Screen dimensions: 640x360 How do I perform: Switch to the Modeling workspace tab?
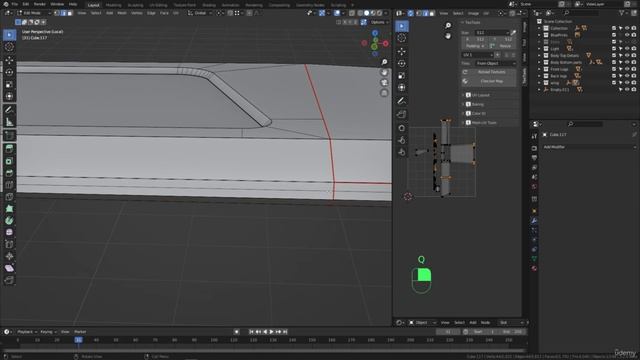[113, 5]
